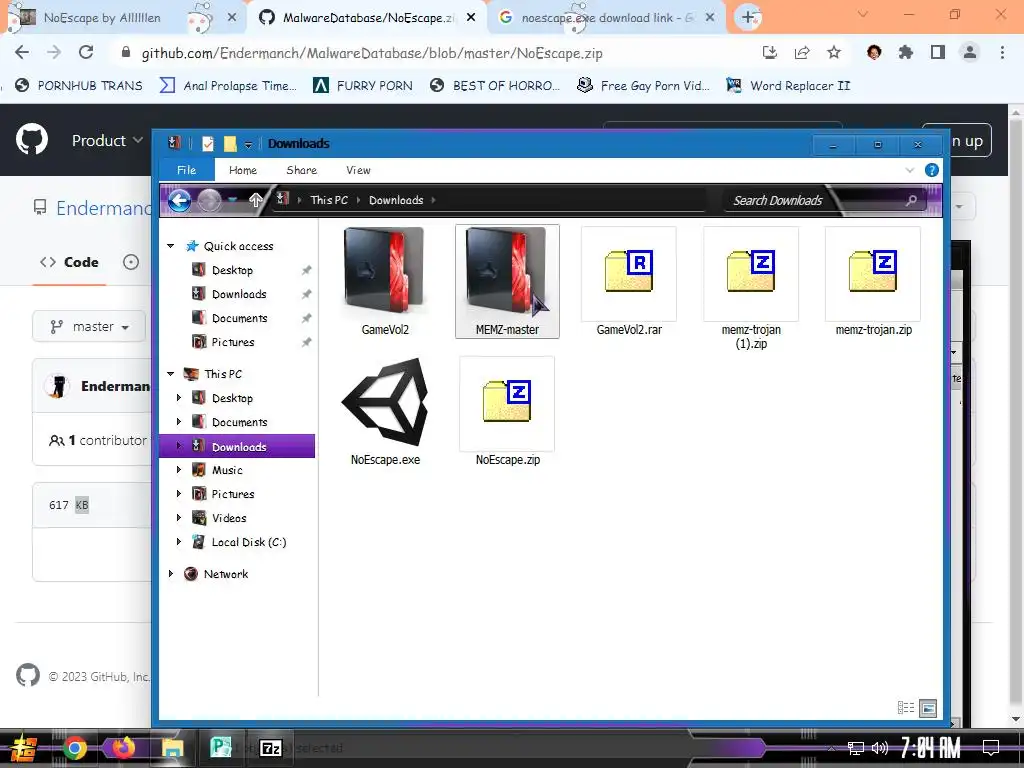1024x768 pixels.
Task: Expand Documents under This PC
Action: [x=179, y=422]
